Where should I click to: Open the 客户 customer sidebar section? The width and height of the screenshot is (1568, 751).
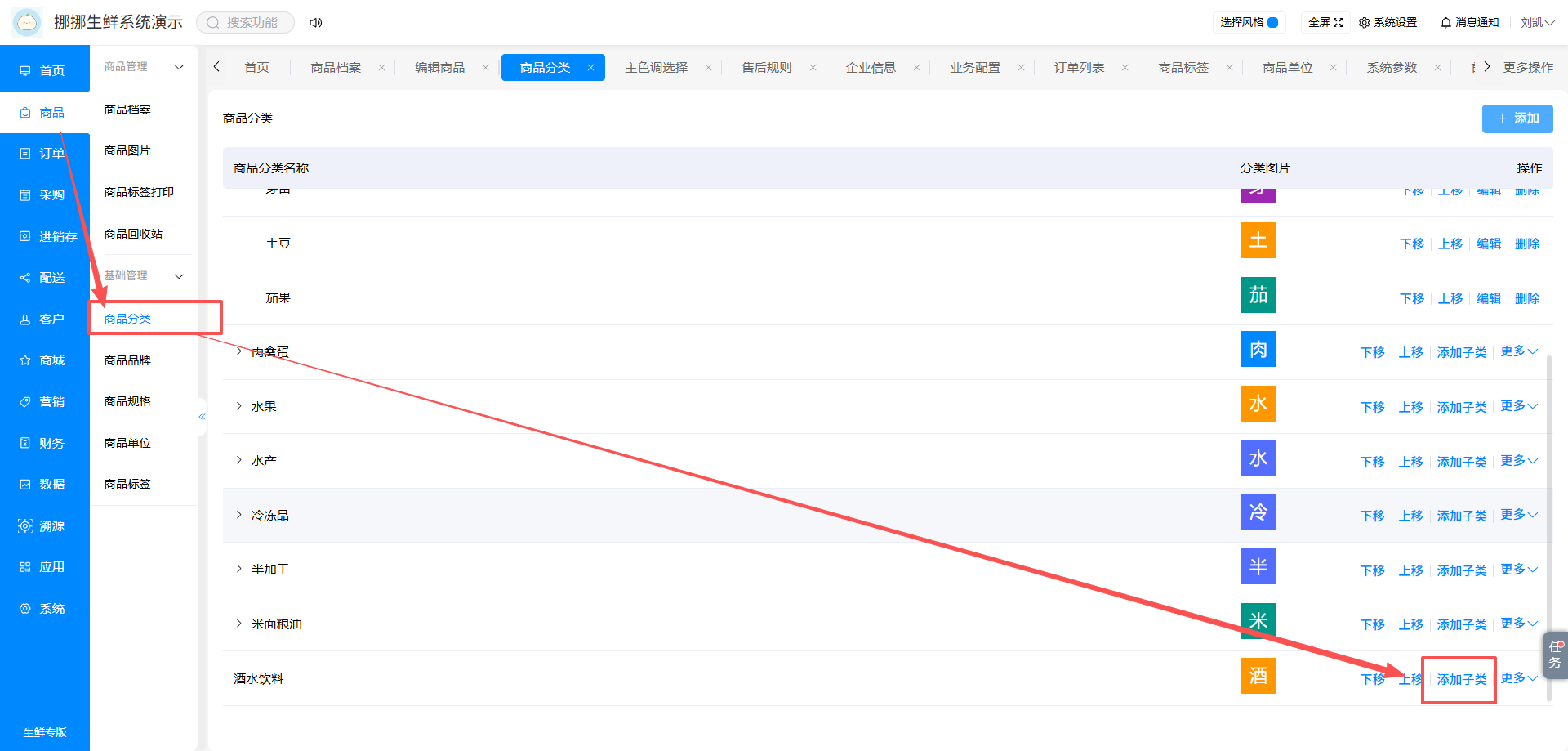pos(44,320)
